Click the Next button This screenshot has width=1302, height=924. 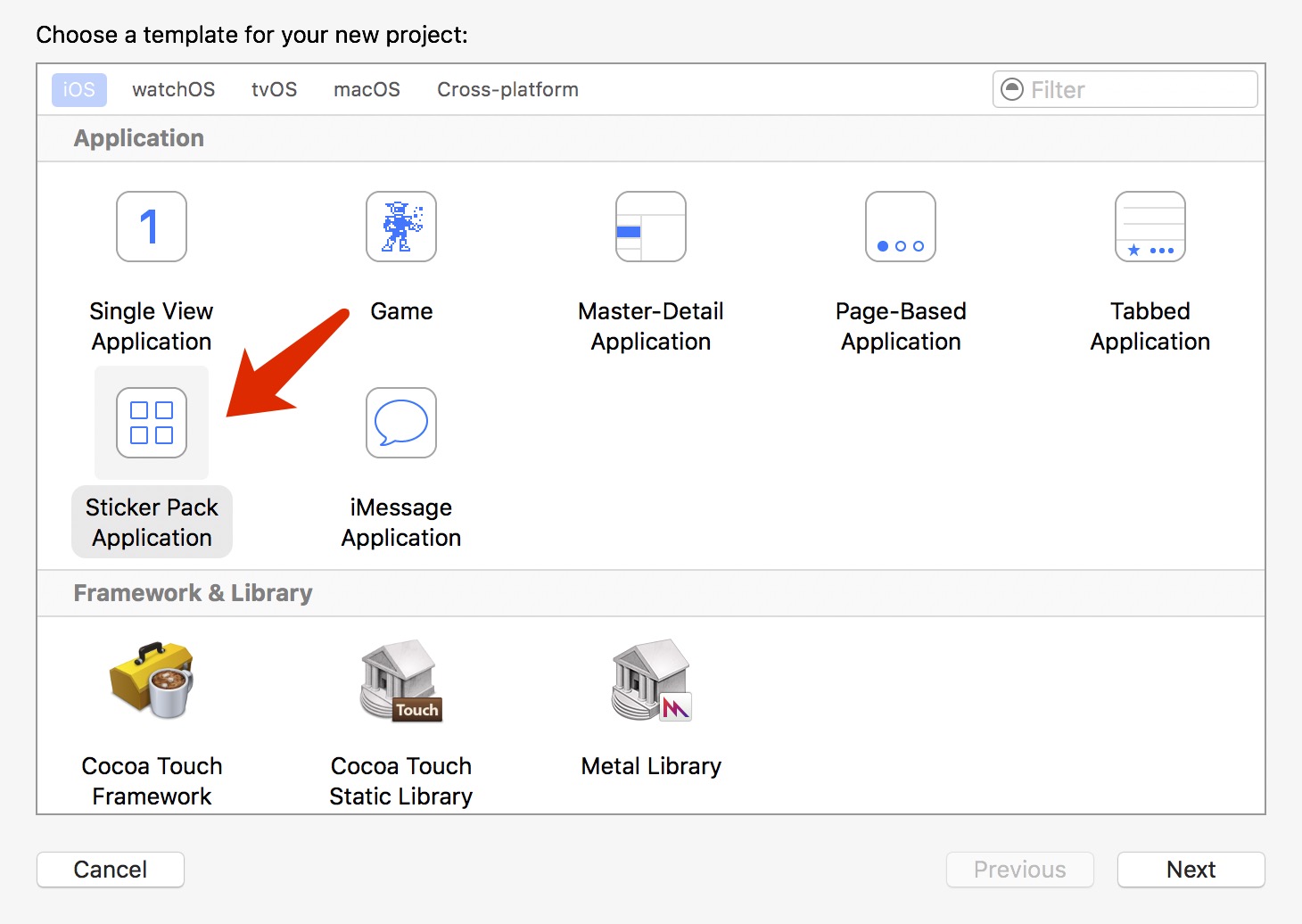(1191, 870)
